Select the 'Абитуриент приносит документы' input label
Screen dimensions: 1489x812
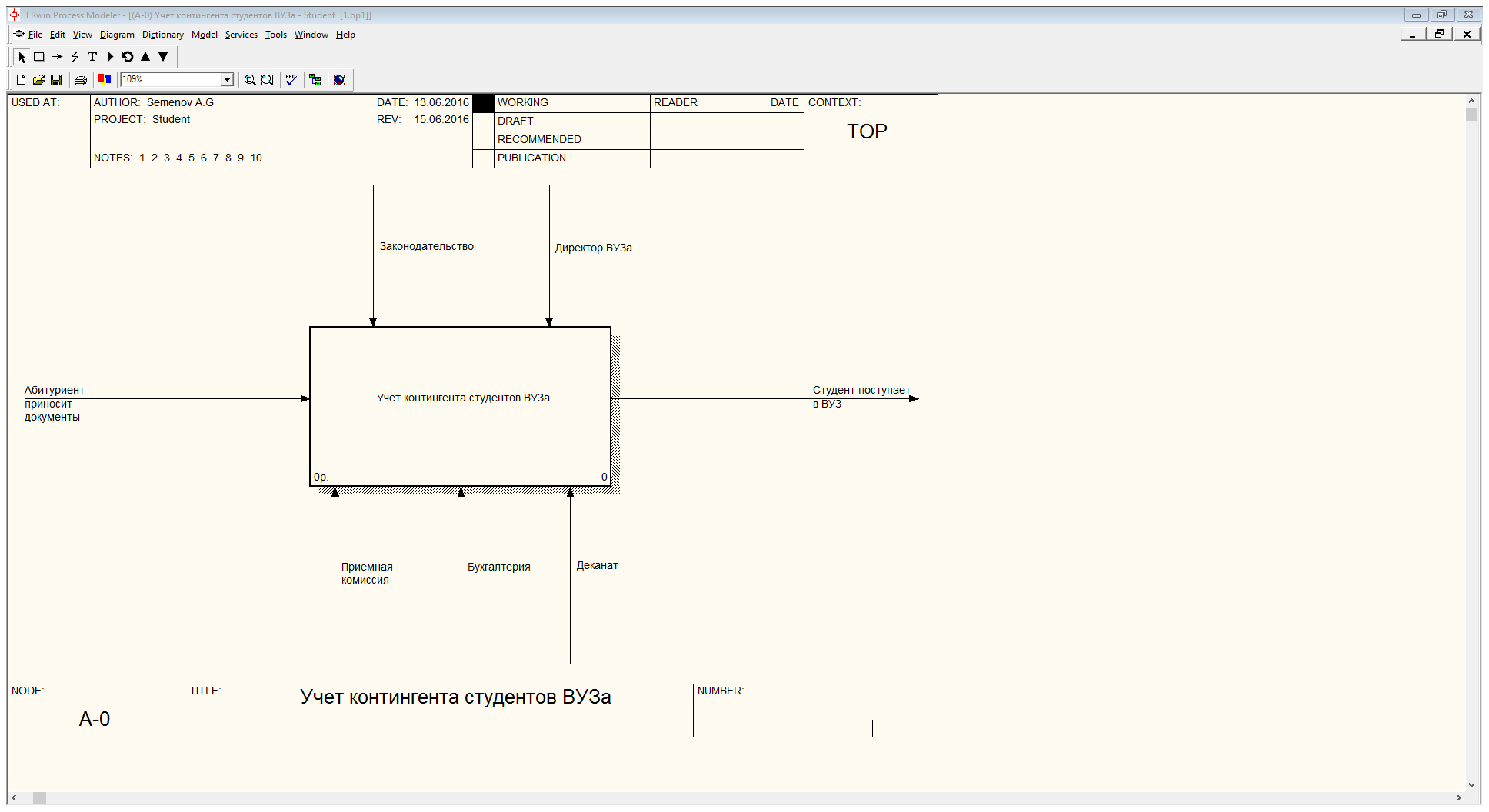tap(54, 404)
